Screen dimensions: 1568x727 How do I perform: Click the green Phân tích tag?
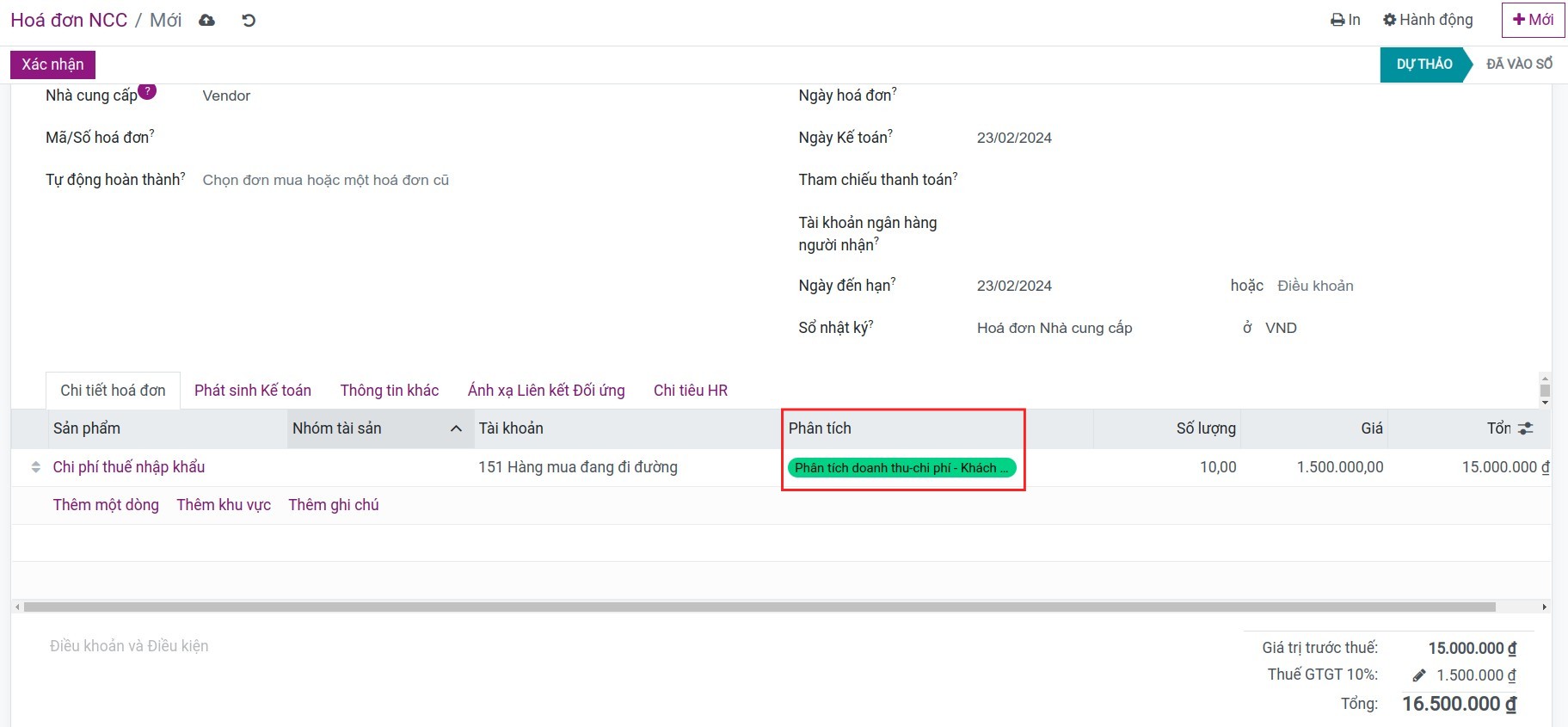coord(901,468)
